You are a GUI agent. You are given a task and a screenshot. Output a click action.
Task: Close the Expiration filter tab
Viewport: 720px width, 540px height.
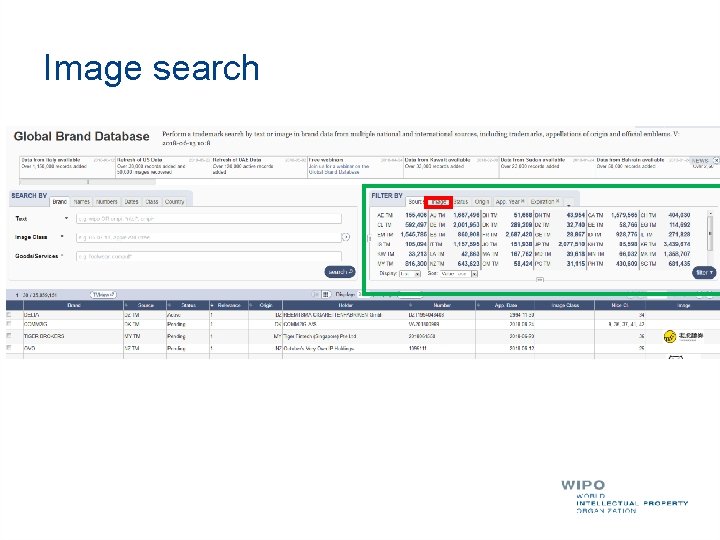coord(557,201)
